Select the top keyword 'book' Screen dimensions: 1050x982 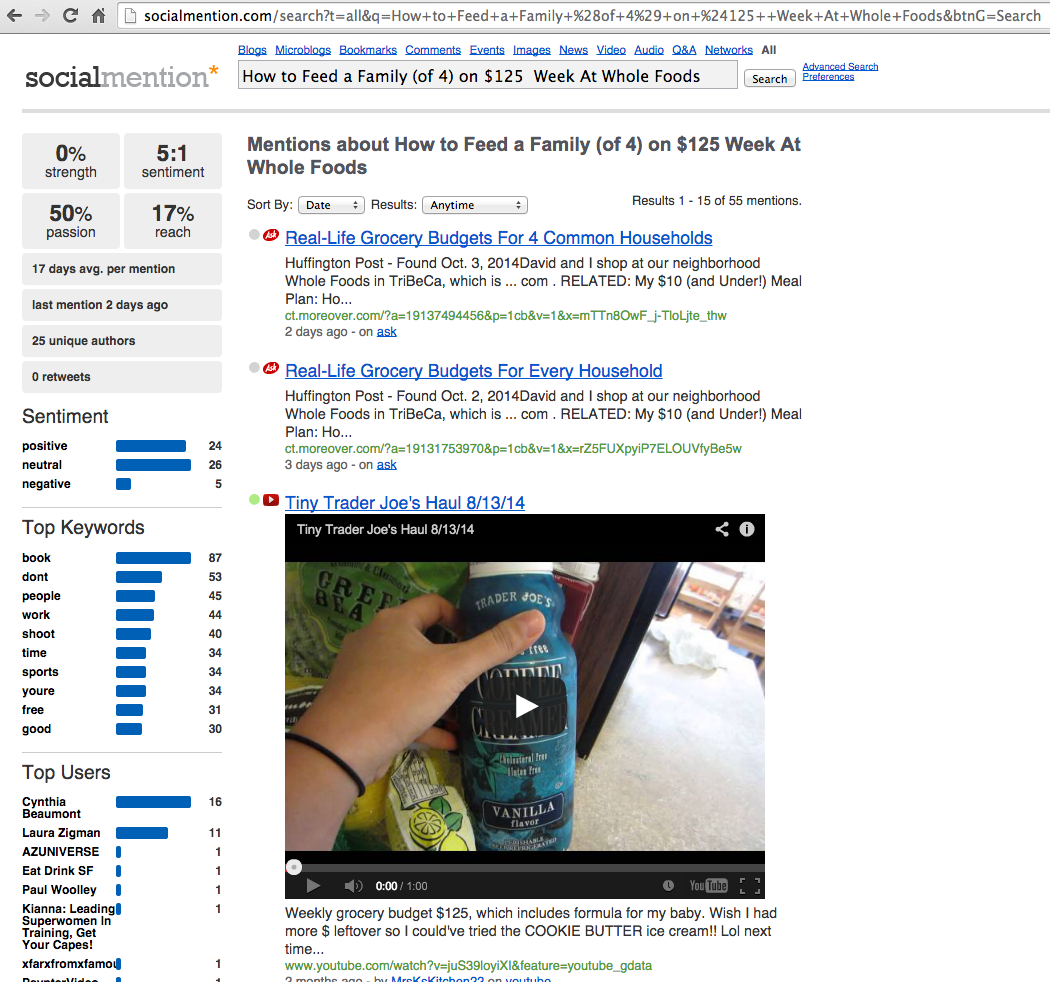(36, 558)
